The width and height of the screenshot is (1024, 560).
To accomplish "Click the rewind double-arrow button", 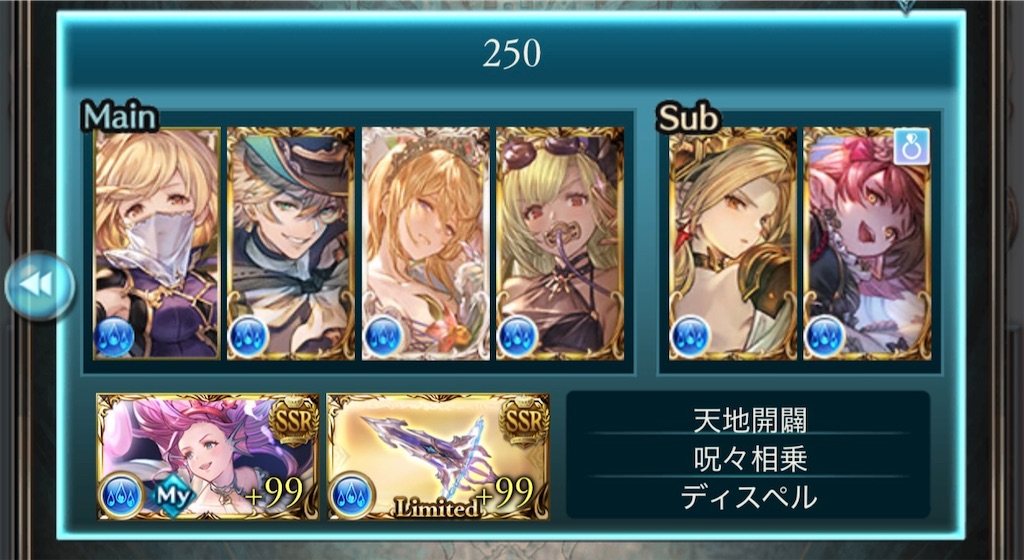I will (x=39, y=286).
